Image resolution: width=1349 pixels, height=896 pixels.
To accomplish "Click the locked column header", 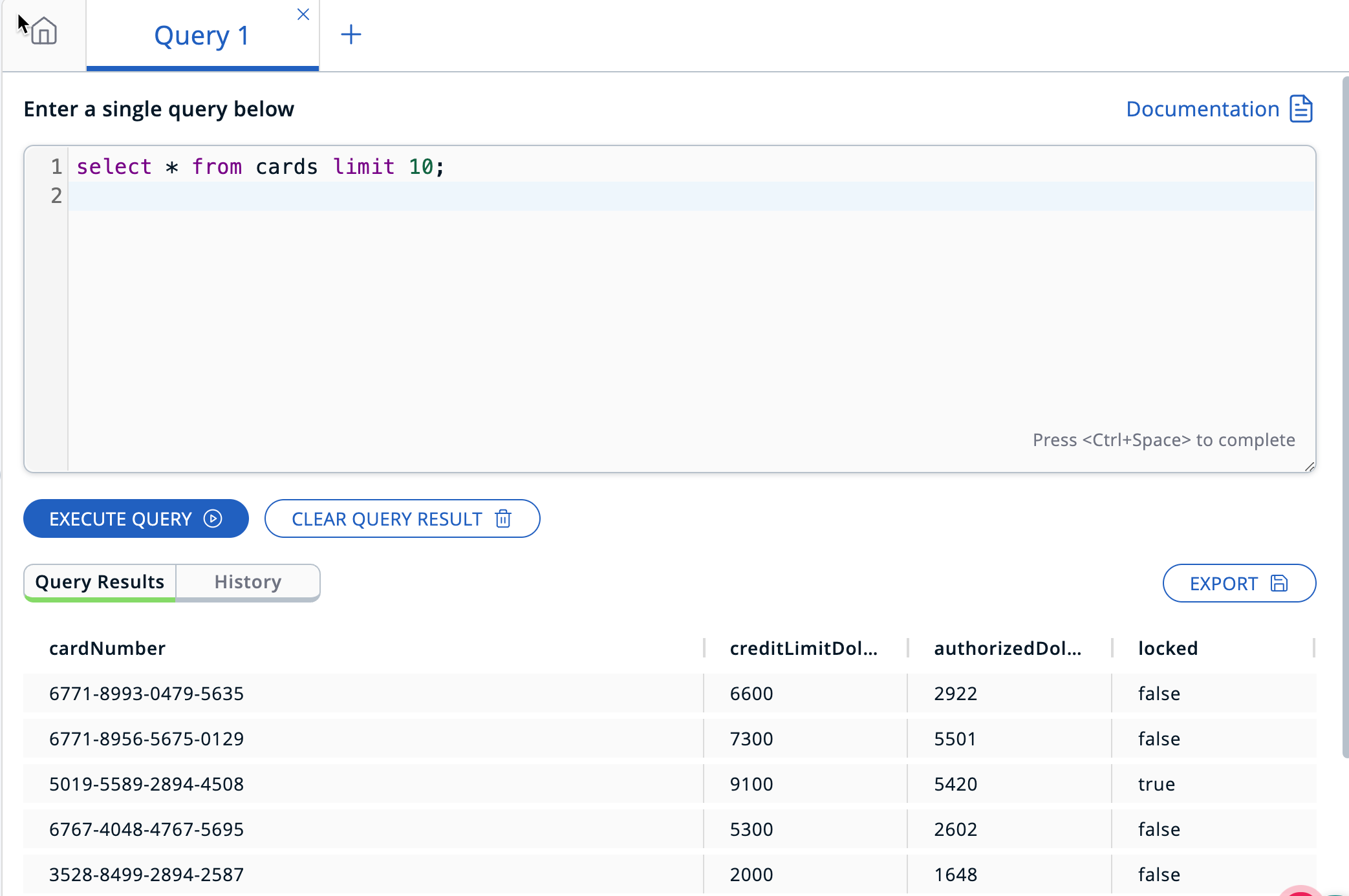I will point(1168,648).
